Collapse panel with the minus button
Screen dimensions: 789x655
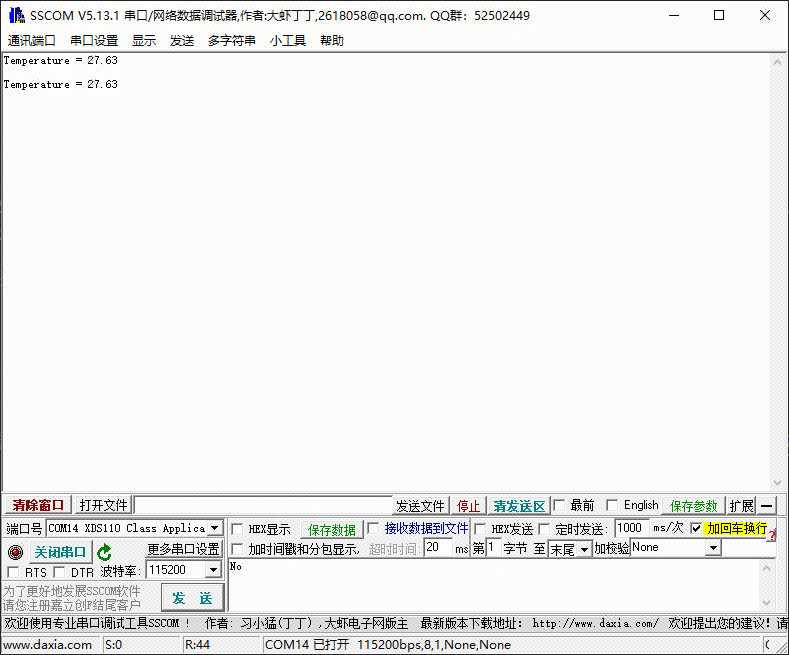pos(766,506)
